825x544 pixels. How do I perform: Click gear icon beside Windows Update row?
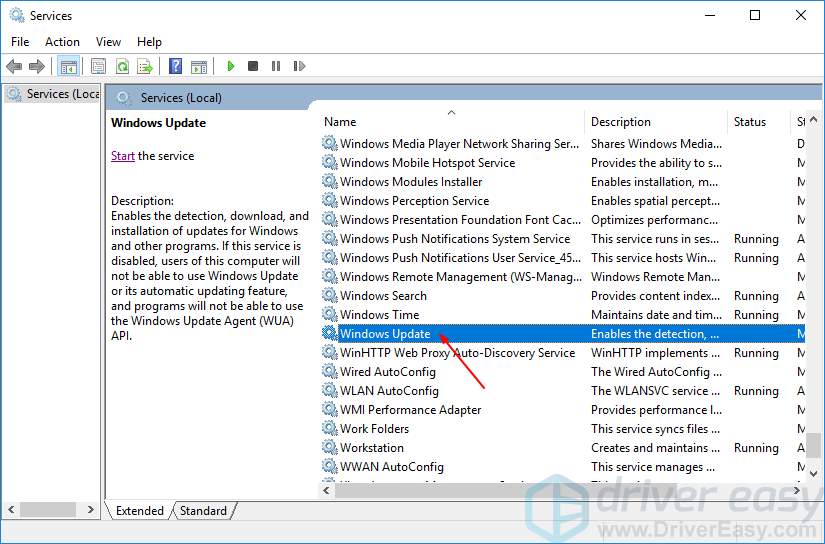(329, 333)
